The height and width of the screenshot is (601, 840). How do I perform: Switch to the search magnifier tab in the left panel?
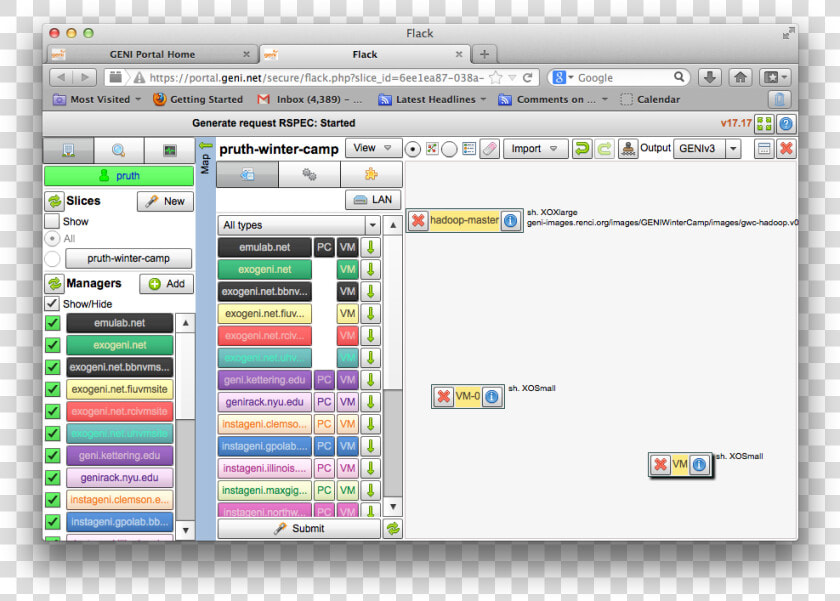118,150
